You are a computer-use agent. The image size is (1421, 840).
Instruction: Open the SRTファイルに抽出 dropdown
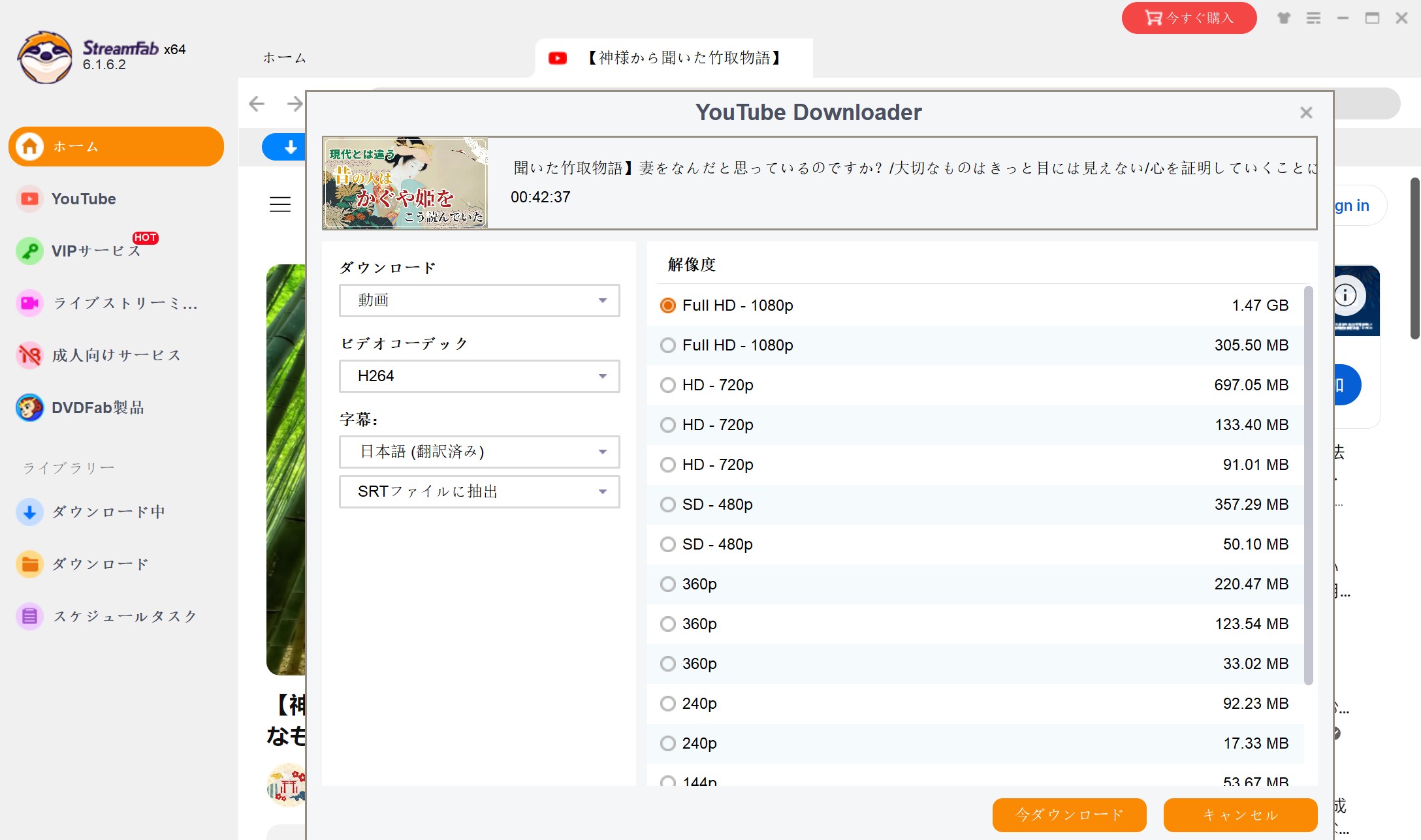pyautogui.click(x=479, y=491)
